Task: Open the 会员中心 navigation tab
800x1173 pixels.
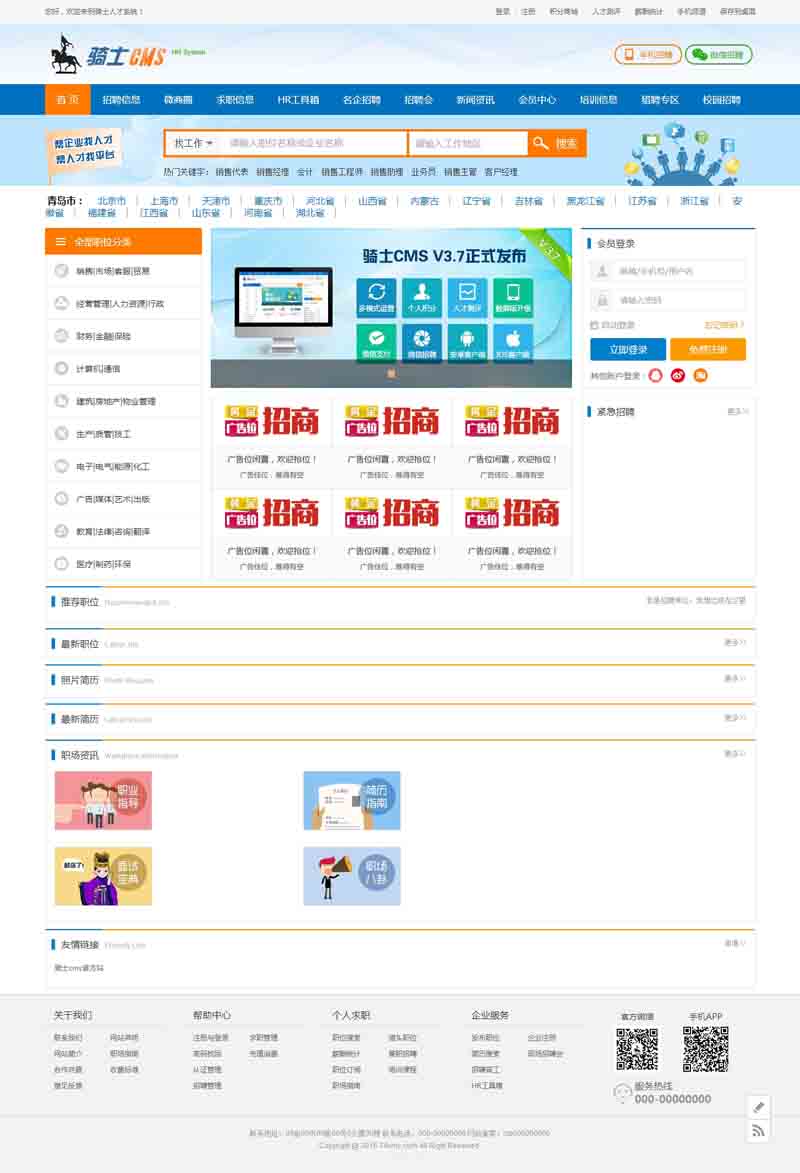Action: (537, 100)
